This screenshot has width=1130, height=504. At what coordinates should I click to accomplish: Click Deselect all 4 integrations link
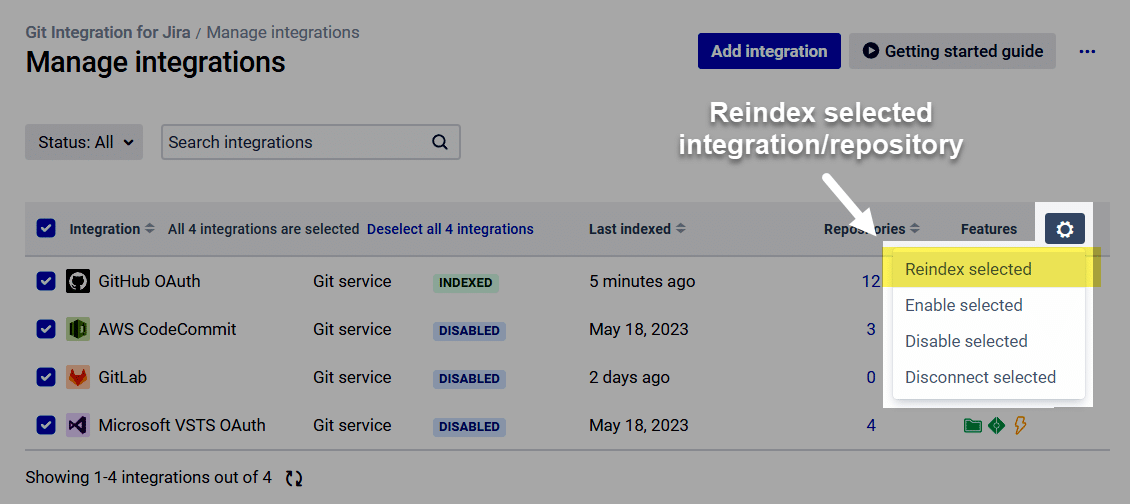click(x=450, y=229)
